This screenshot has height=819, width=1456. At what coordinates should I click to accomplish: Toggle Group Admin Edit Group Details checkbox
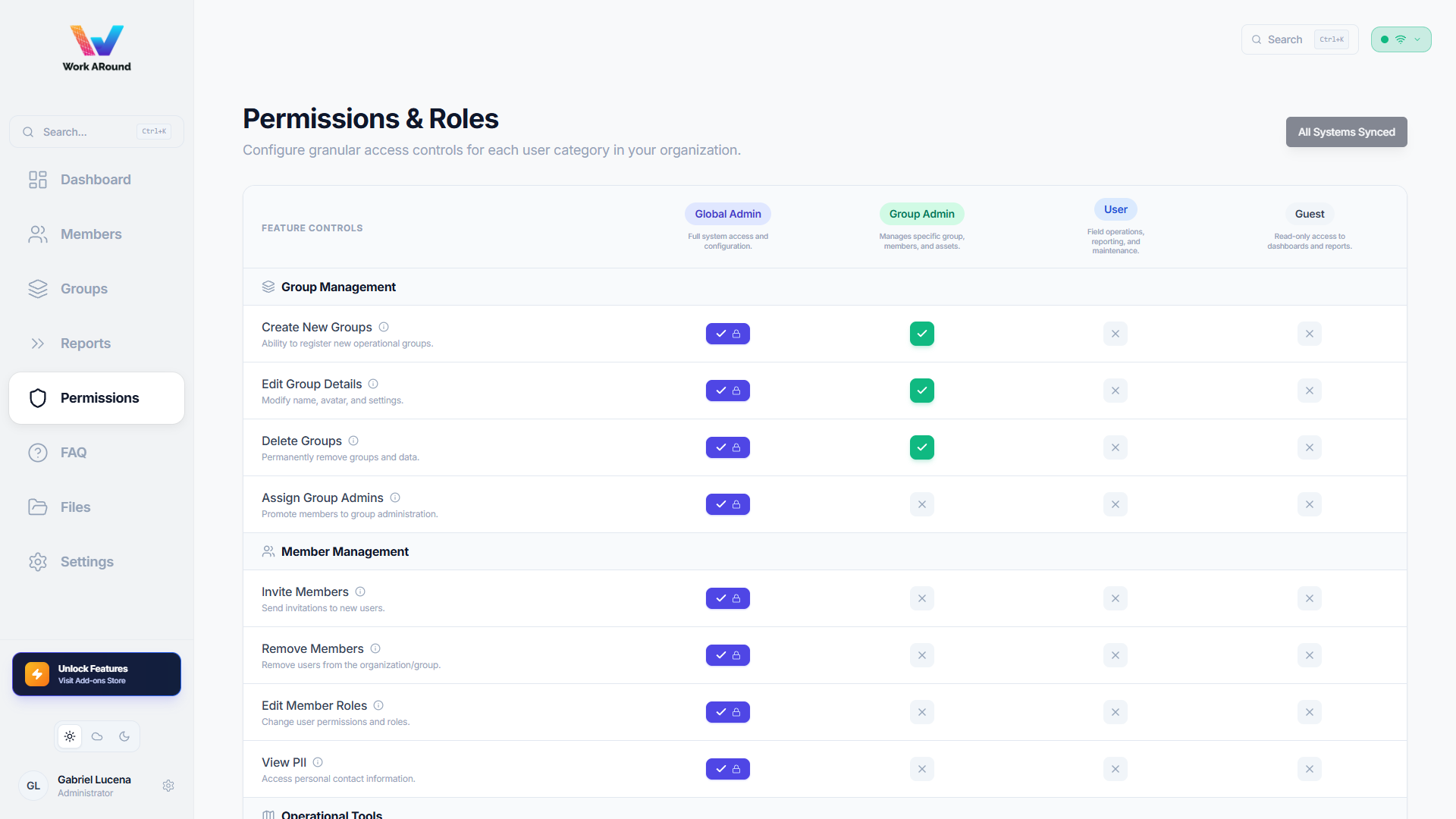click(x=922, y=391)
